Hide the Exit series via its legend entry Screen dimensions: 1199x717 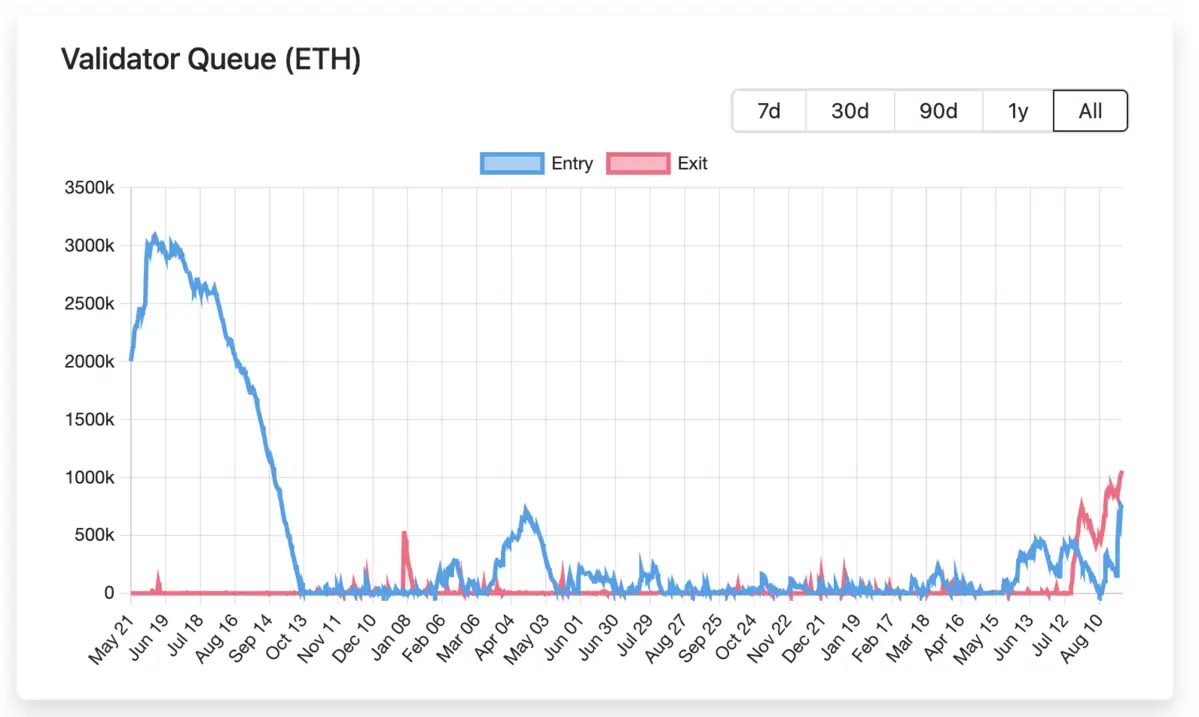[x=691, y=163]
